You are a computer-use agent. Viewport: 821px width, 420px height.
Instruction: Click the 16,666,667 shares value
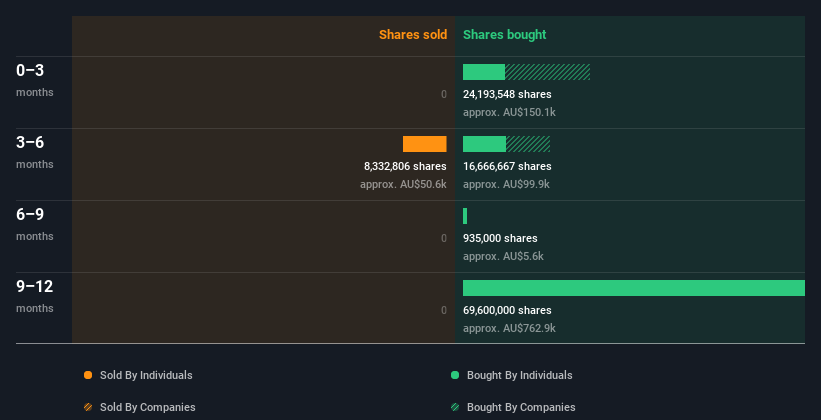[x=507, y=167]
